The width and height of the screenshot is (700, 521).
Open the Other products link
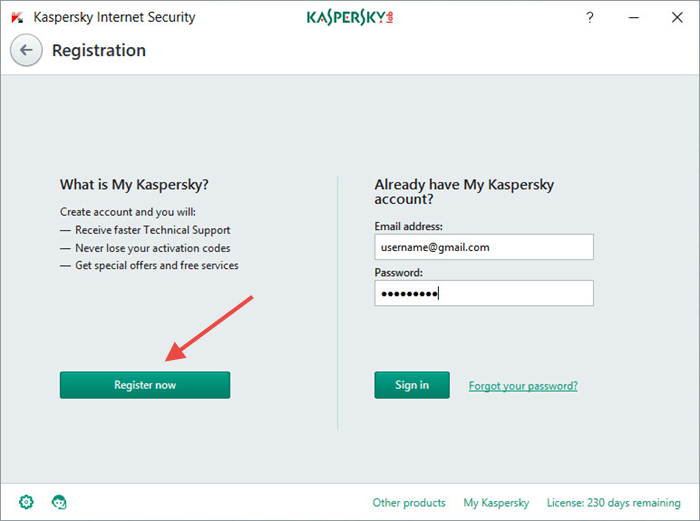tap(409, 503)
